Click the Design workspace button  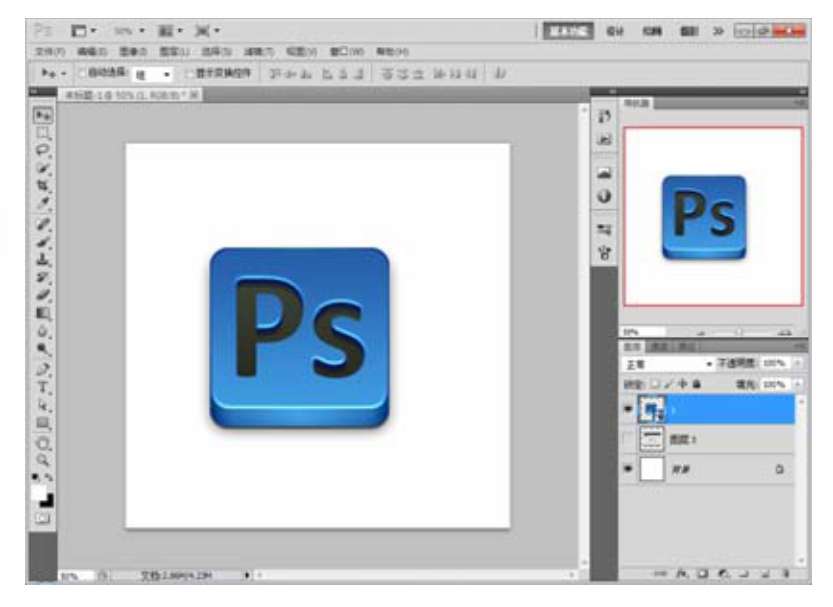tap(615, 31)
